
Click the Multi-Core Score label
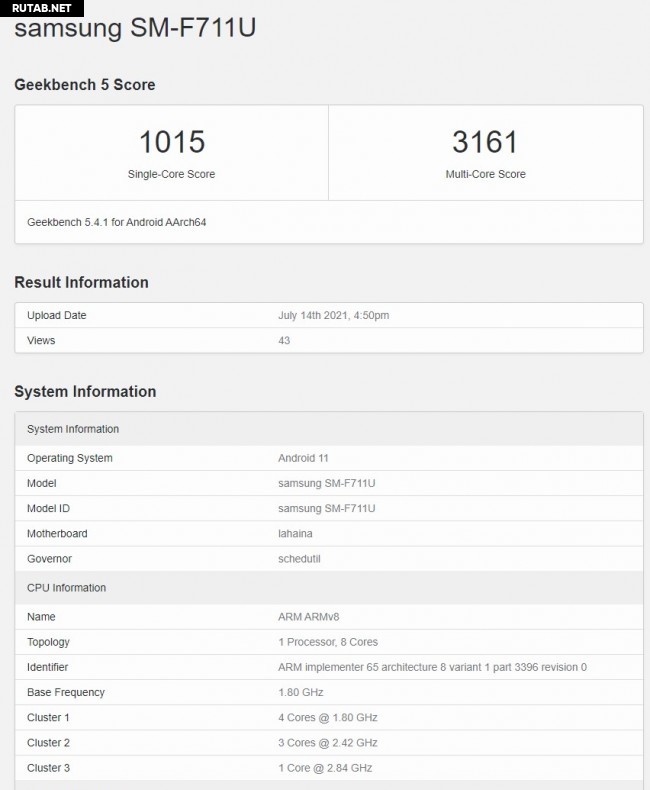[485, 174]
